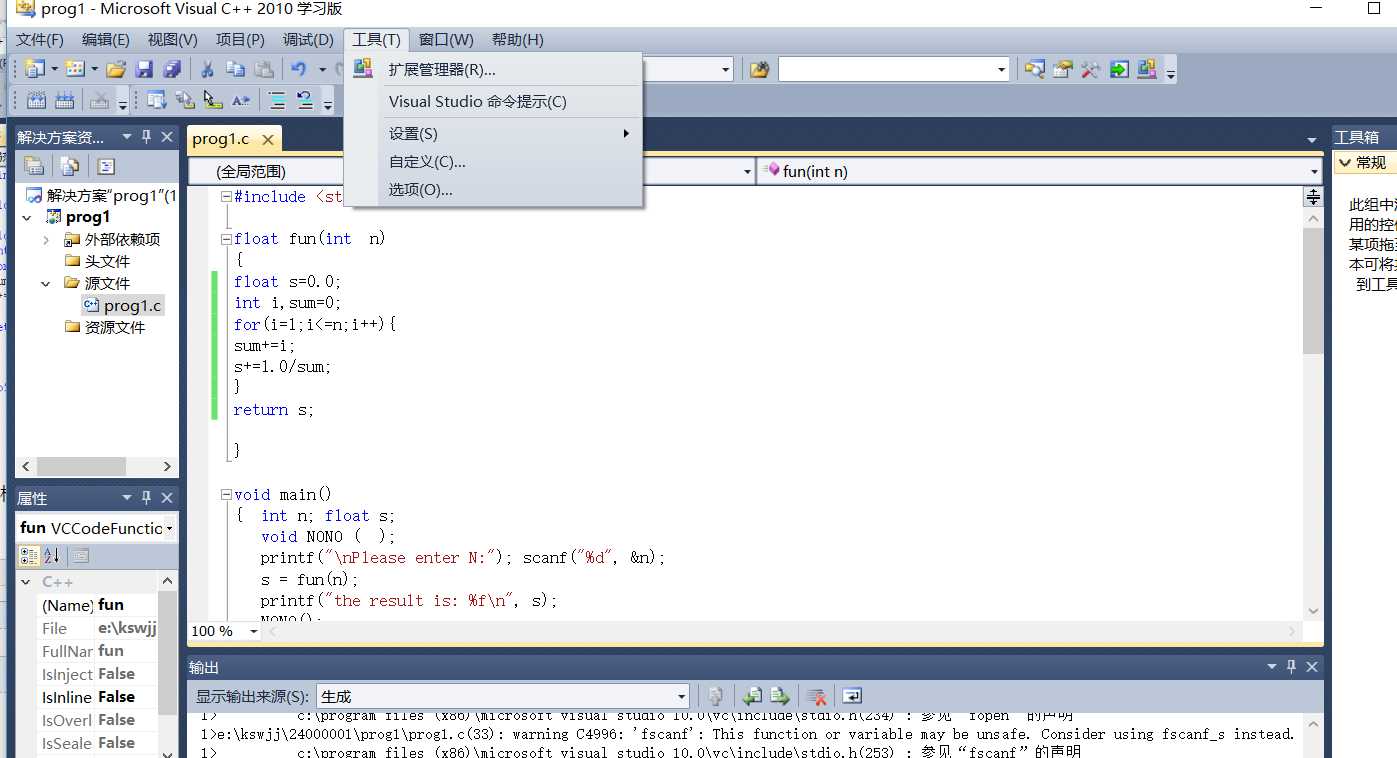Click the Add New Item toolbar icon
The height and width of the screenshot is (758, 1397).
click(75, 69)
